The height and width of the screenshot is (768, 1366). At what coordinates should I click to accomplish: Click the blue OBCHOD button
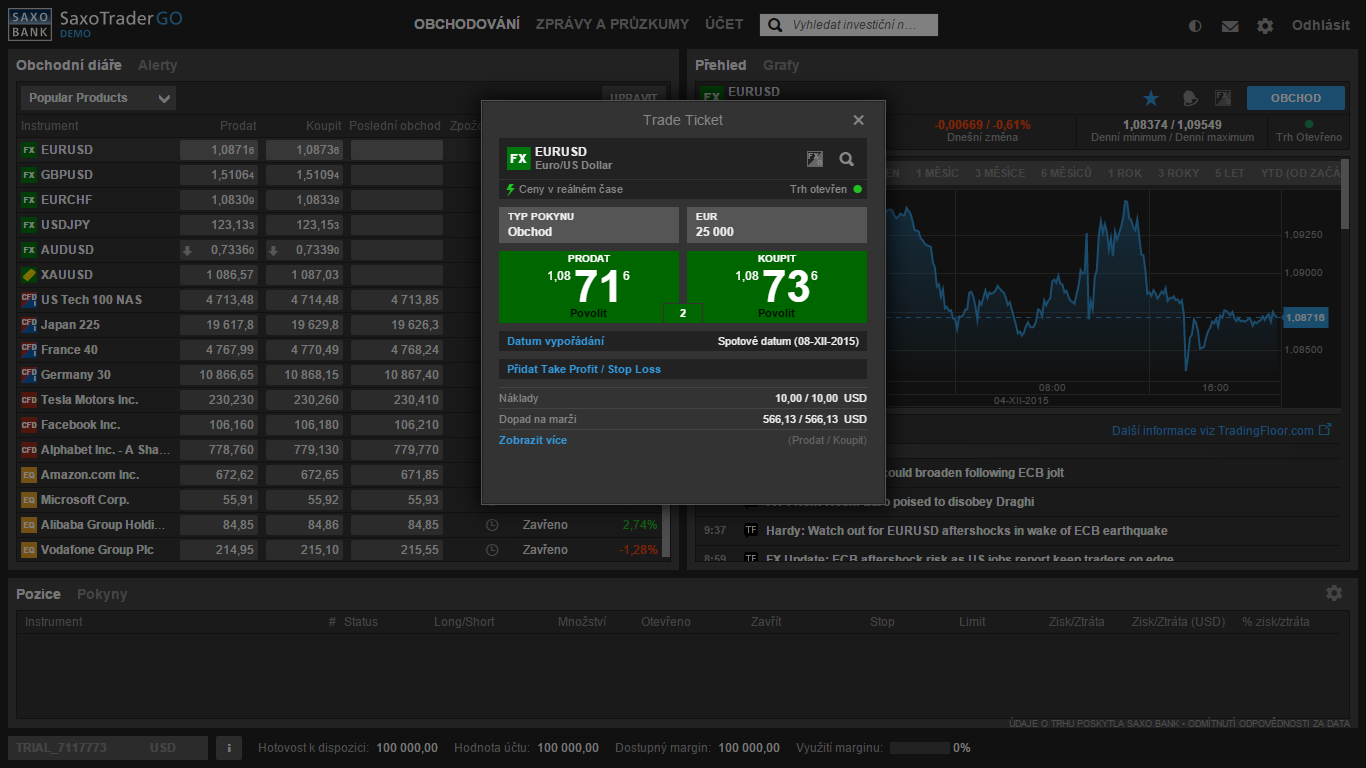point(1296,98)
